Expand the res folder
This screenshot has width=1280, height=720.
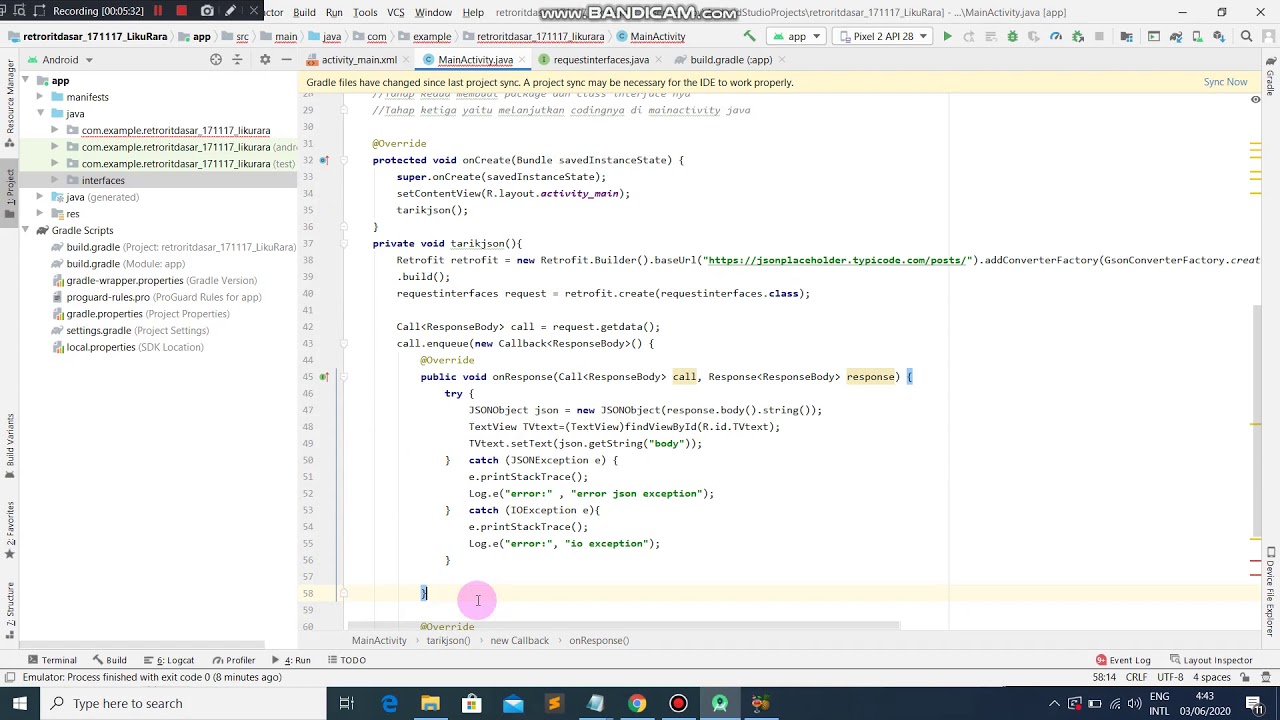point(40,213)
